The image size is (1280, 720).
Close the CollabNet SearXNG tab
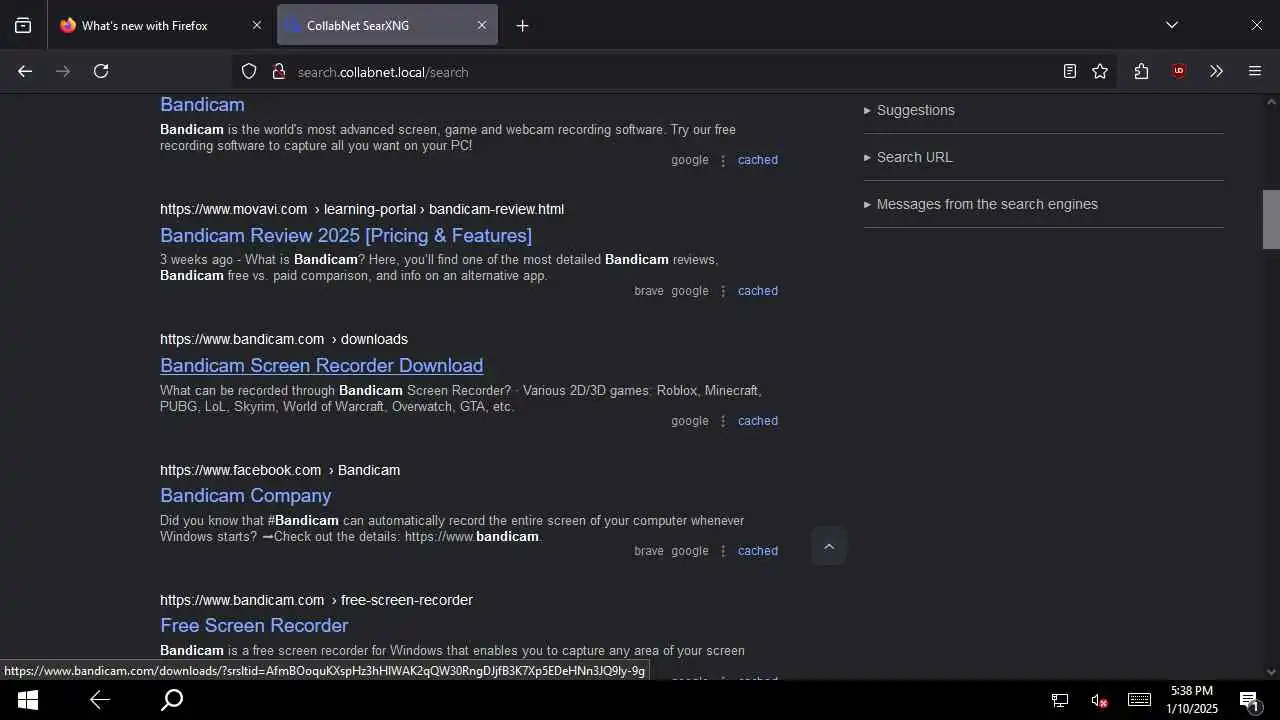(481, 26)
